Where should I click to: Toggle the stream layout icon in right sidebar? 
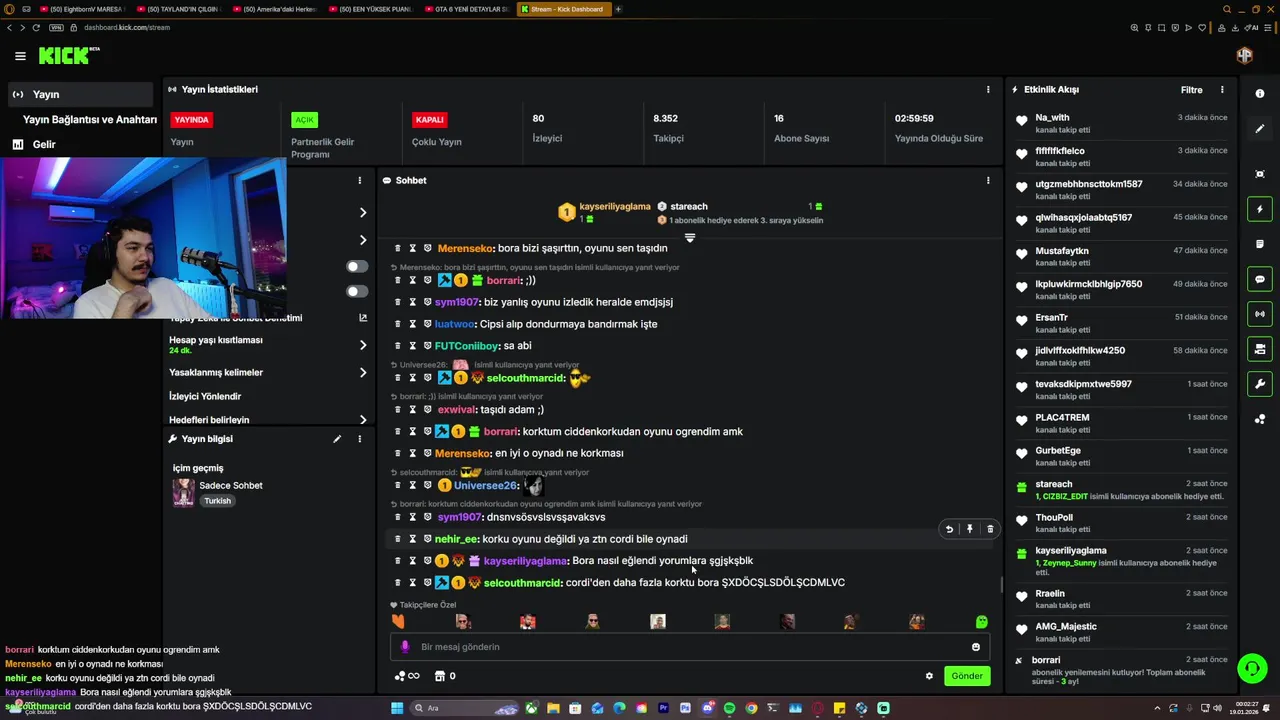pyautogui.click(x=1260, y=349)
